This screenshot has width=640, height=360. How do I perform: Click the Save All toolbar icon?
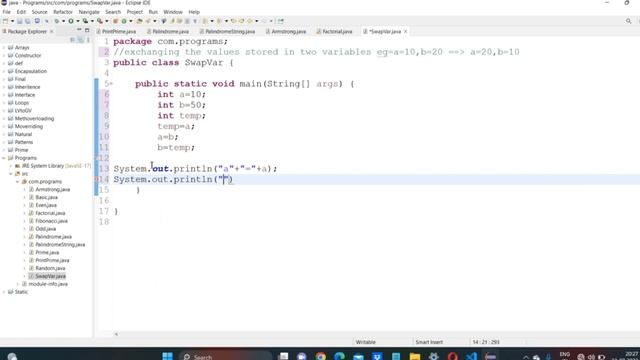(x=27, y=21)
